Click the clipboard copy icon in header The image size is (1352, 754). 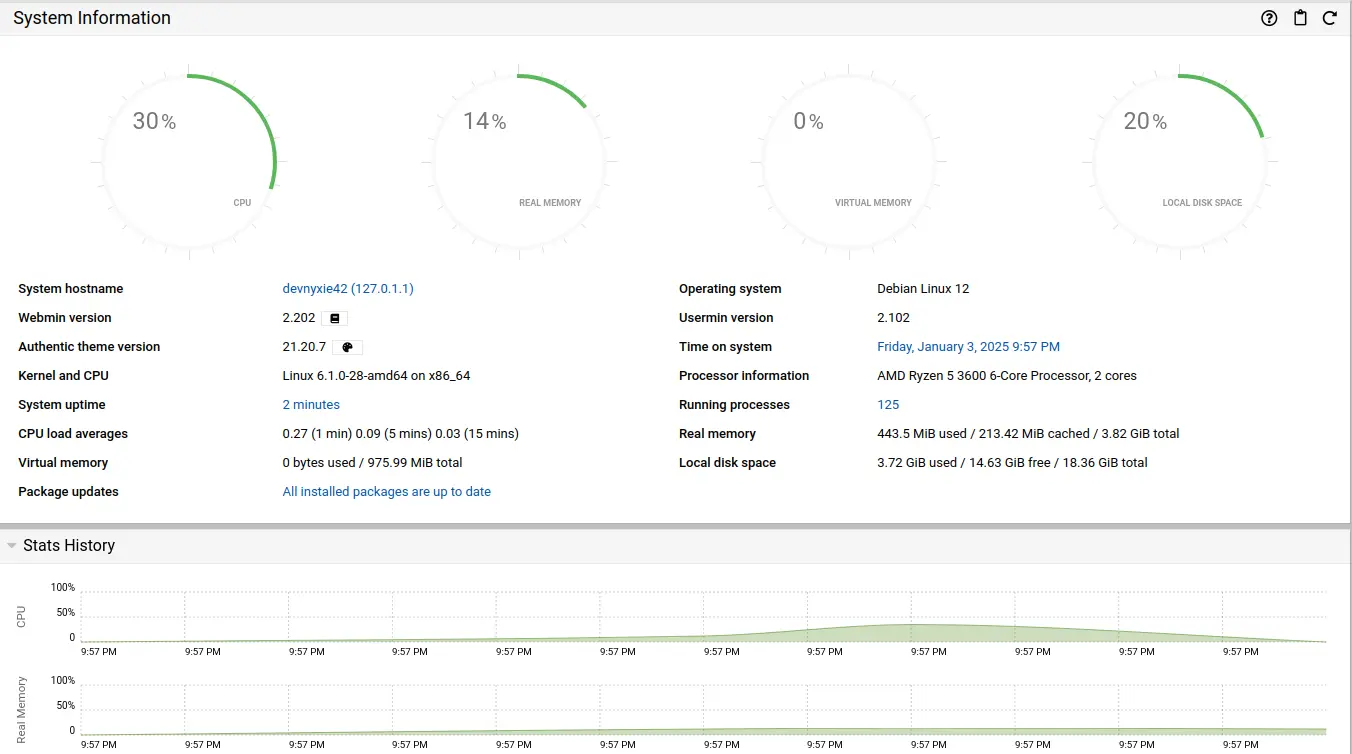(1300, 18)
